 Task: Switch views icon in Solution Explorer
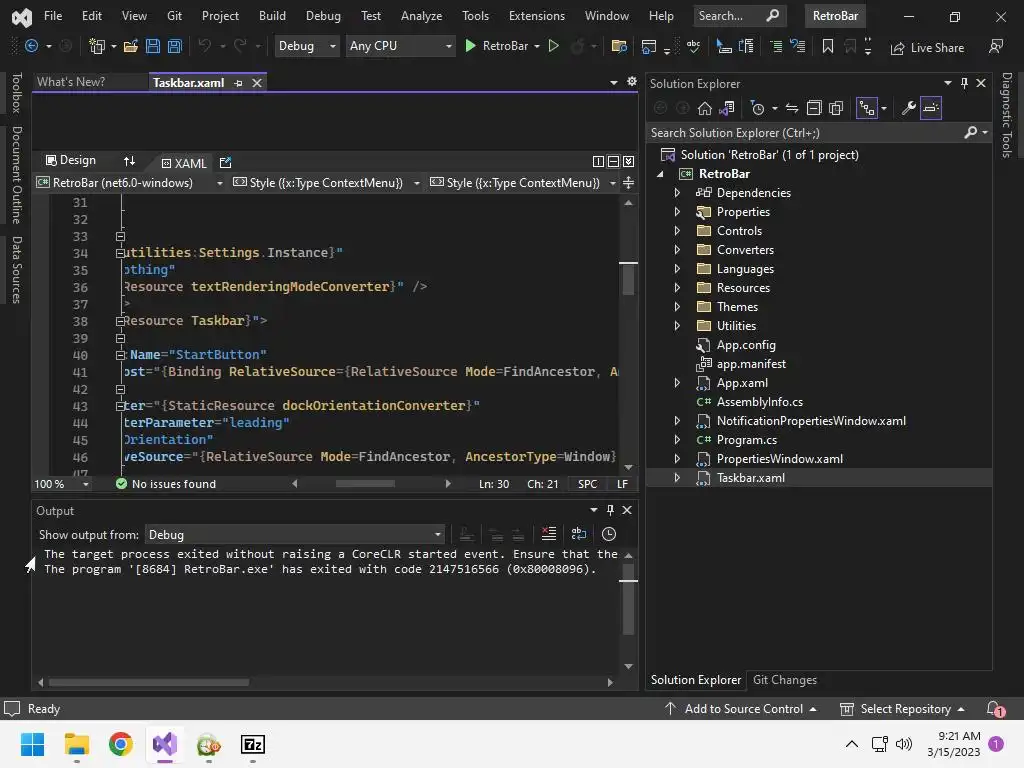click(727, 108)
